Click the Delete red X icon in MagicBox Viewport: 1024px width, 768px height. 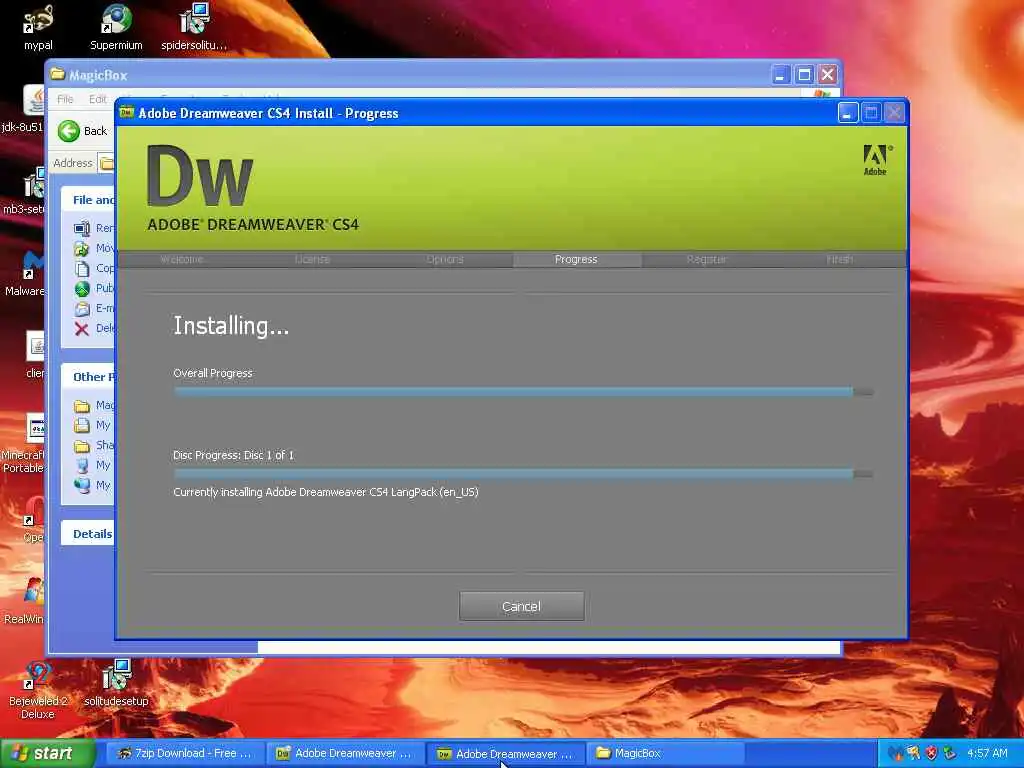click(82, 328)
